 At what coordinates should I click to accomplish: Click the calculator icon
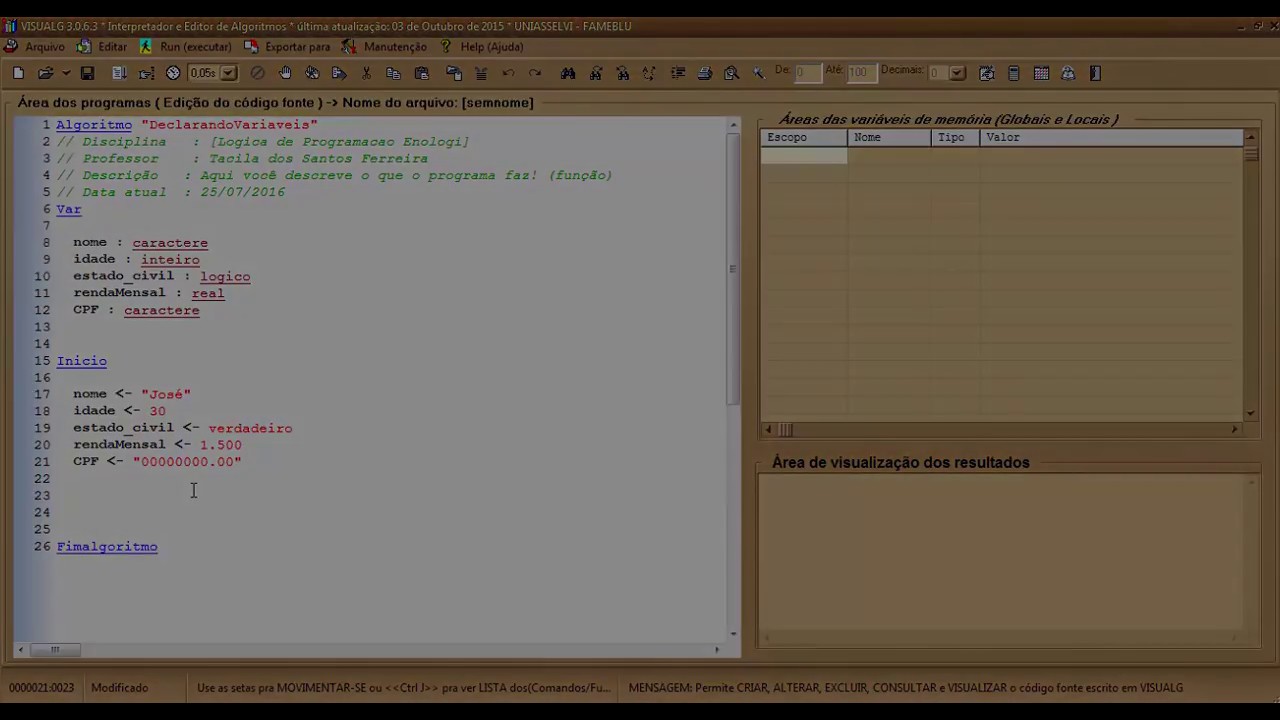(x=1014, y=73)
